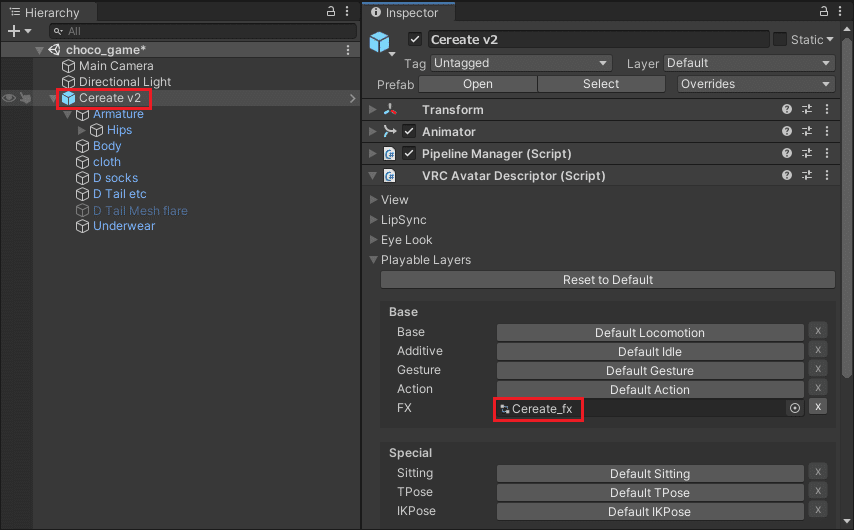Open the Layer dropdown

pos(749,63)
